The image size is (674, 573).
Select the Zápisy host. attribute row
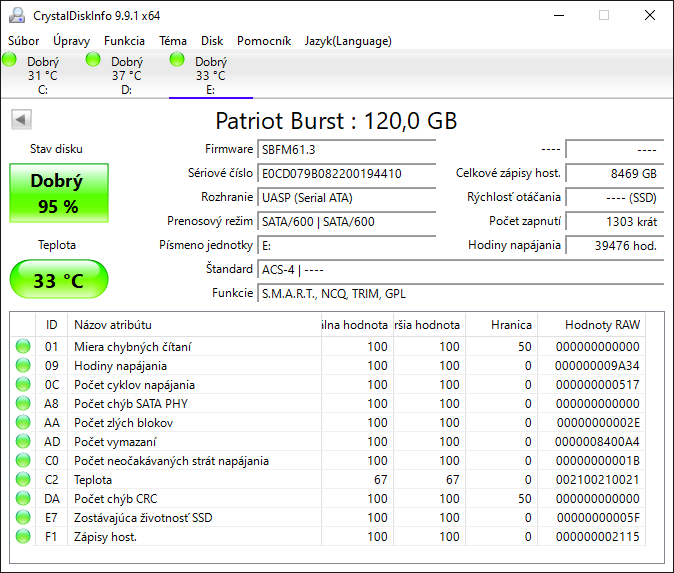click(x=328, y=536)
